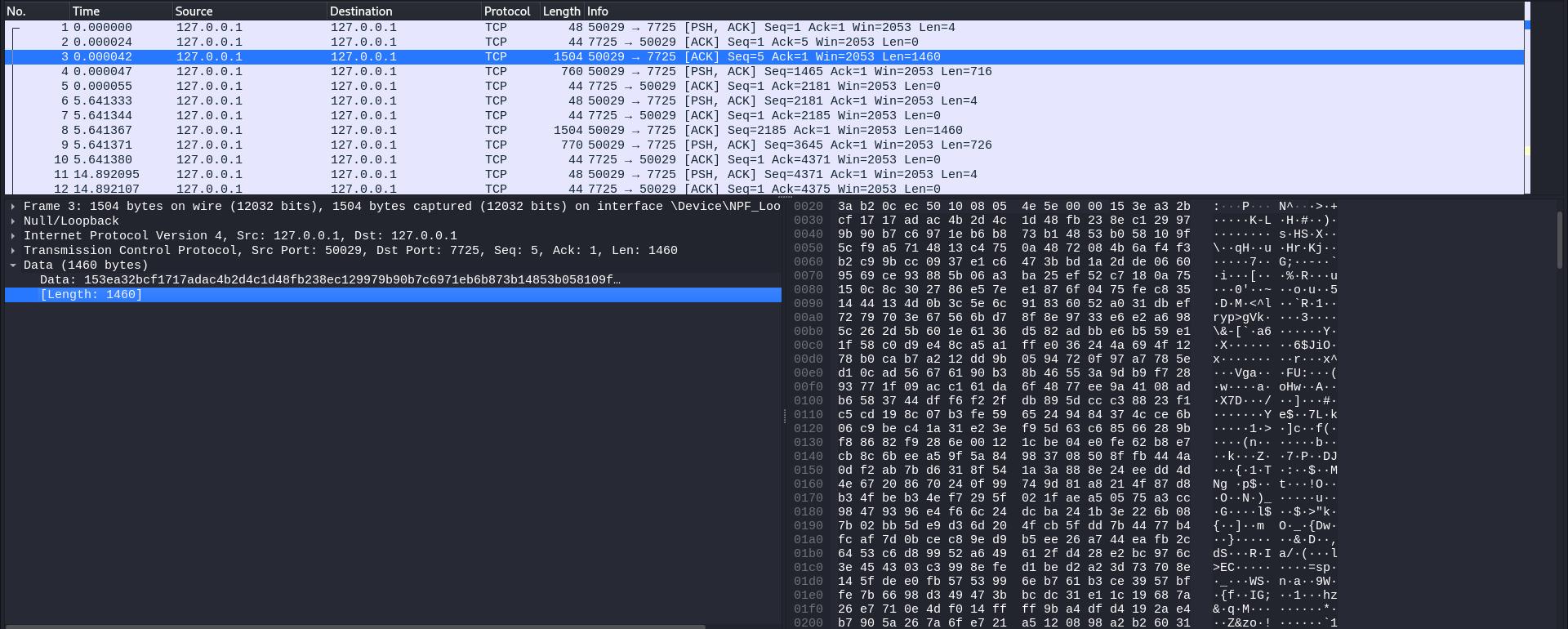Sort packets by Time column header
1568x629 pixels.
click(121, 11)
